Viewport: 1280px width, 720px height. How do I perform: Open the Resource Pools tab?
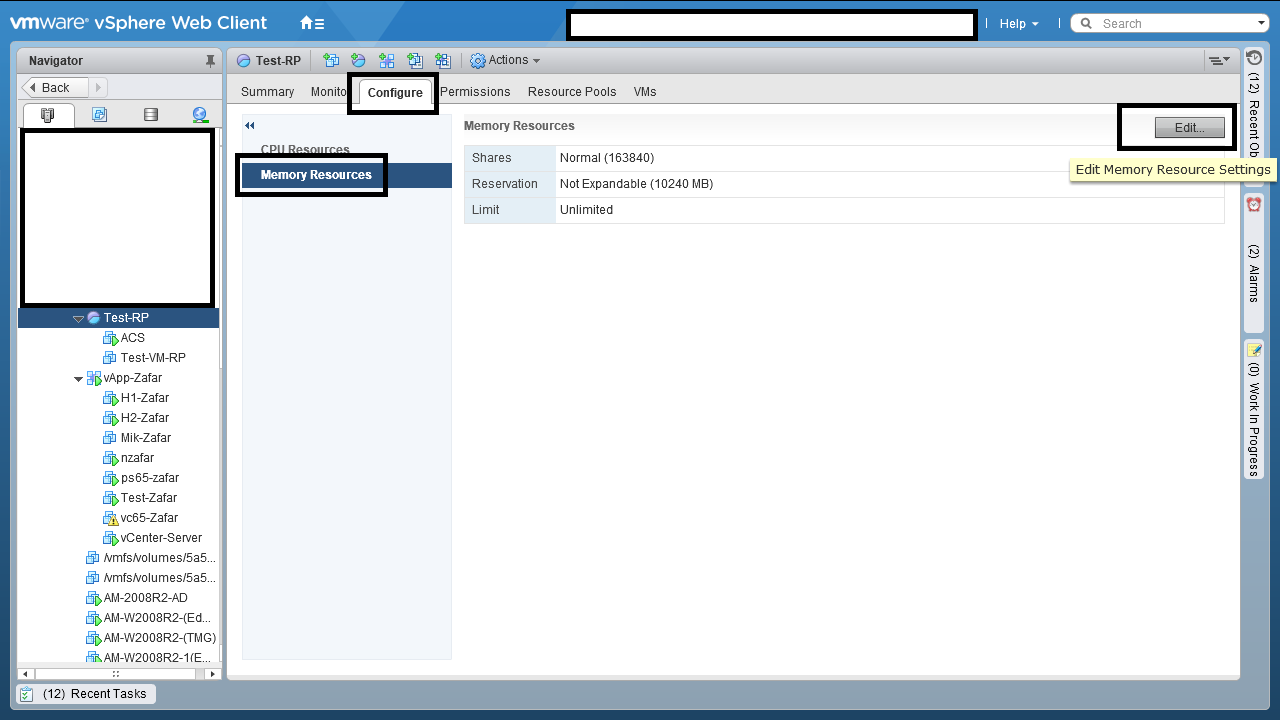click(572, 92)
